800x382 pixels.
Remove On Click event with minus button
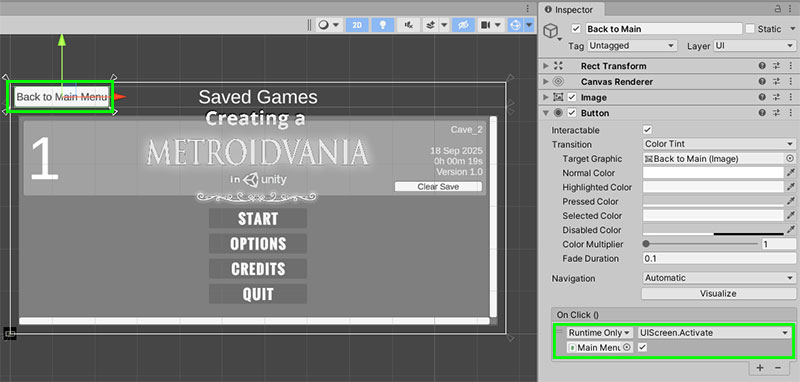pos(778,367)
